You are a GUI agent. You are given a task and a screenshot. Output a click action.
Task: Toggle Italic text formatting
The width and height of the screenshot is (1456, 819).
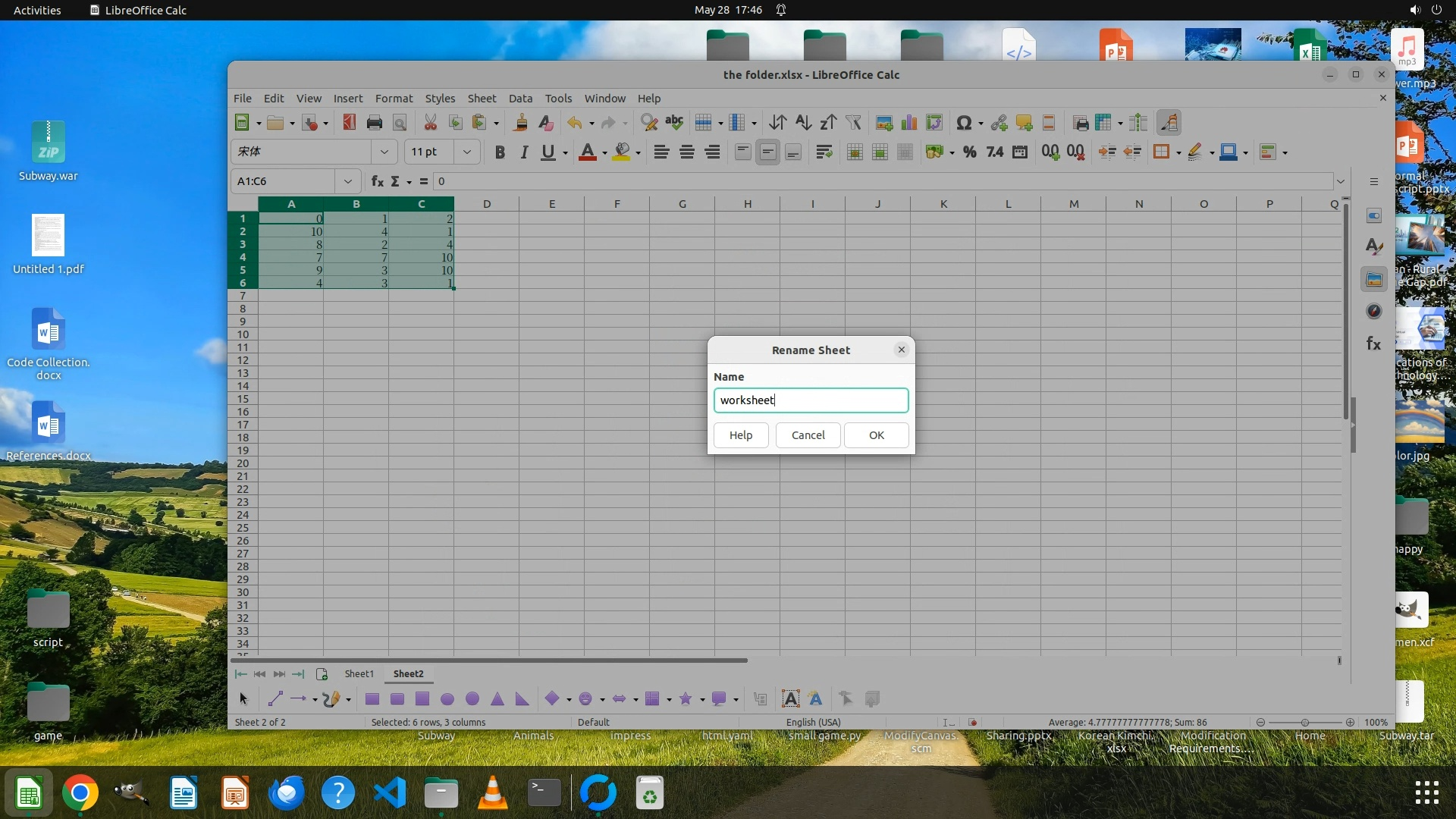[523, 152]
